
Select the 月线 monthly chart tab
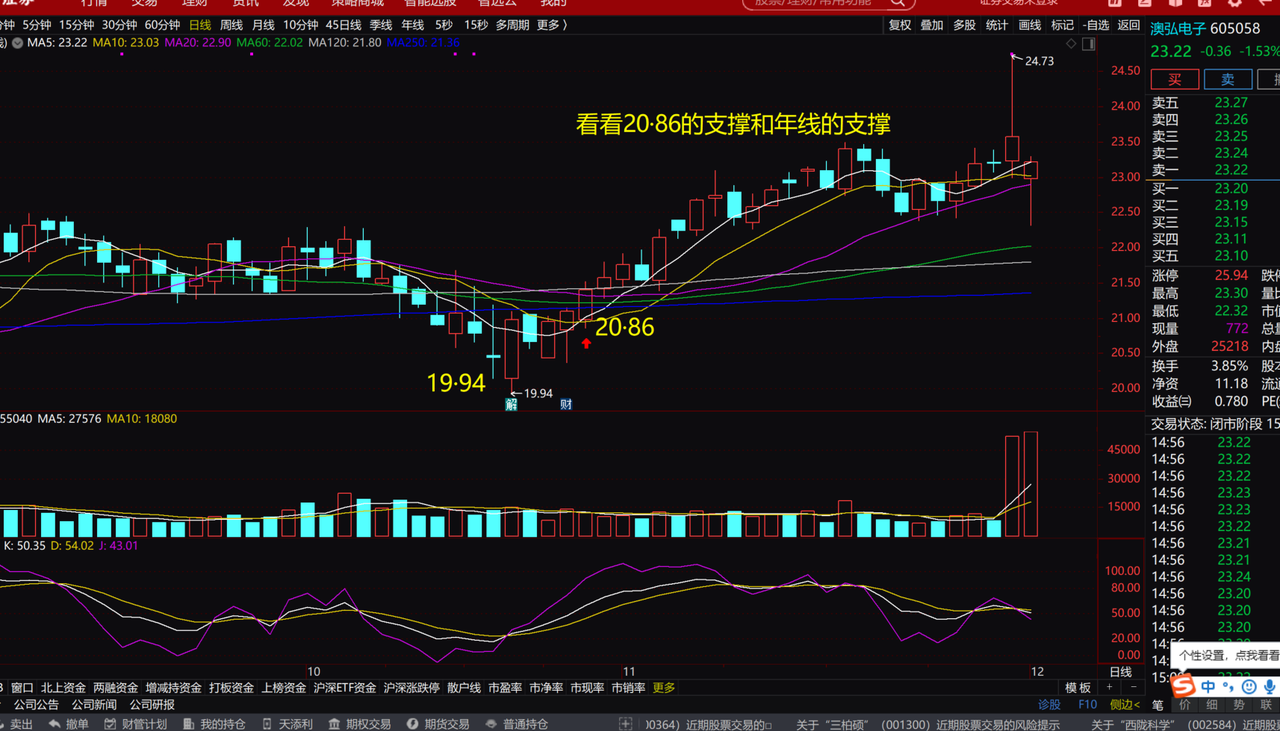pyautogui.click(x=263, y=25)
